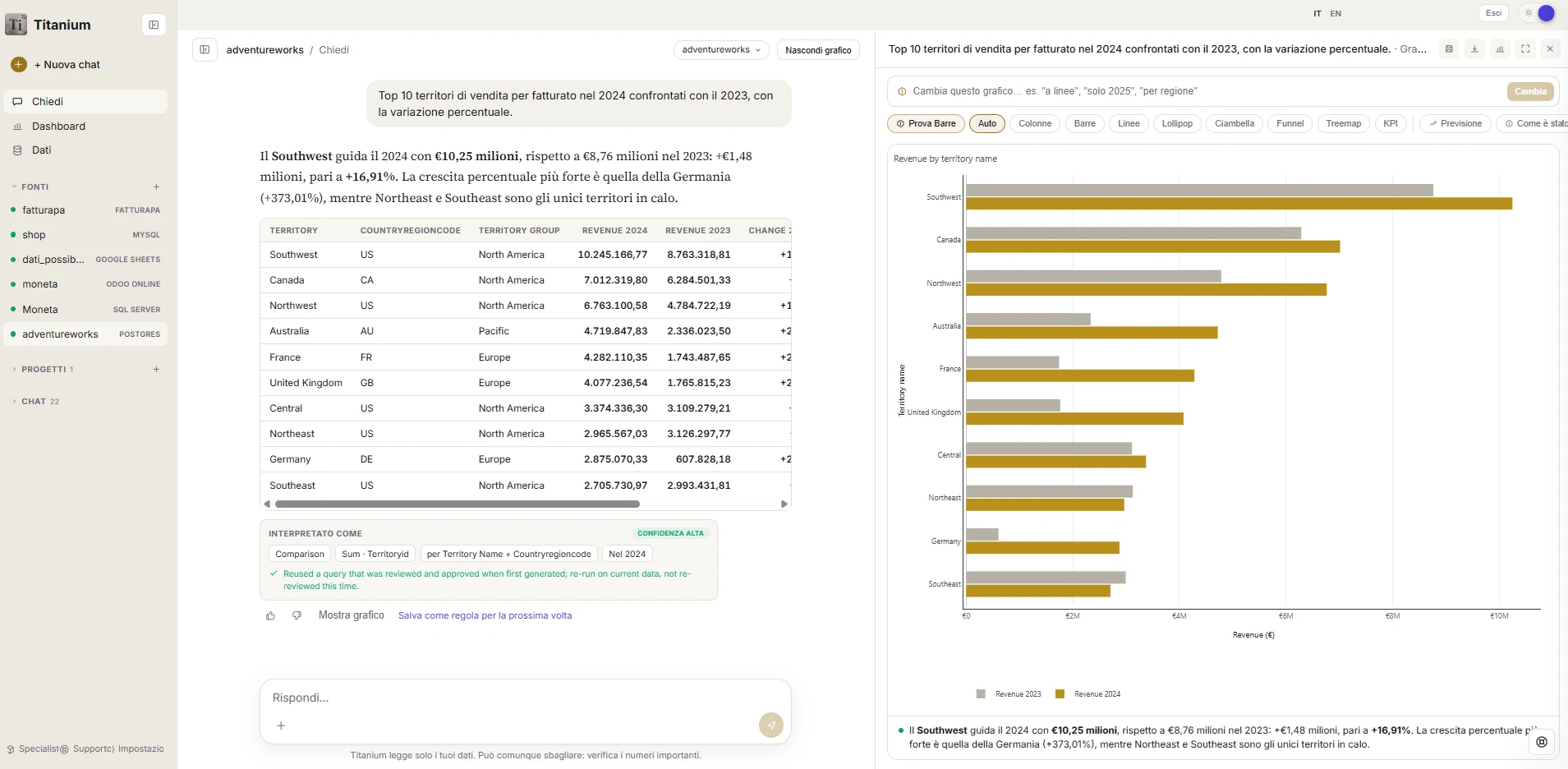The height and width of the screenshot is (769, 1568).
Task: Click the Esci logout button
Action: 1494,13
